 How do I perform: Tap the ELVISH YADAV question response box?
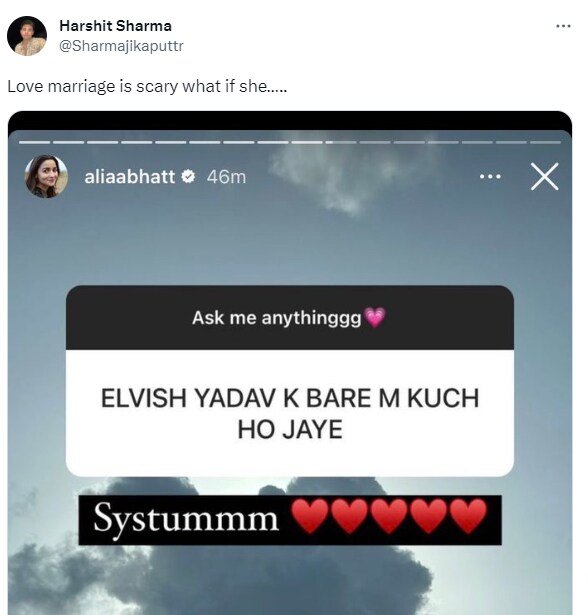[290, 413]
